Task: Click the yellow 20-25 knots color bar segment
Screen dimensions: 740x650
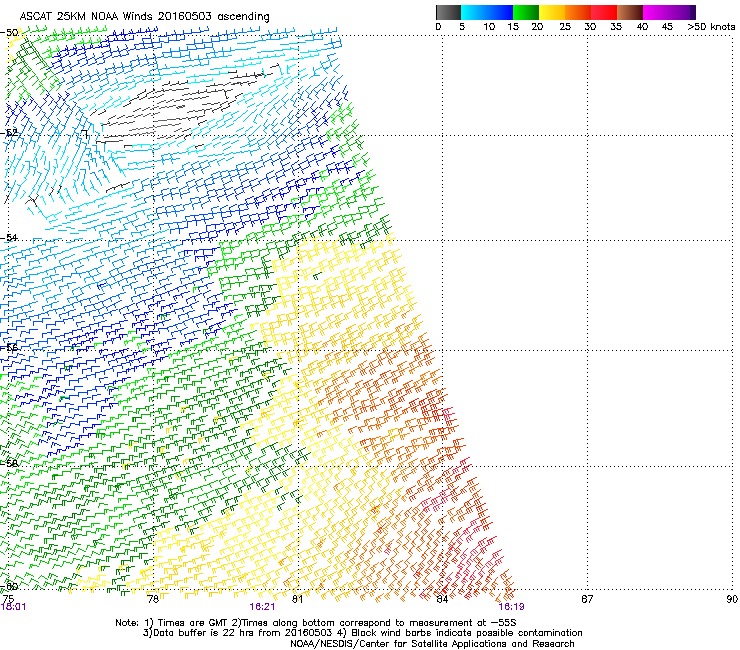Action: pos(552,12)
